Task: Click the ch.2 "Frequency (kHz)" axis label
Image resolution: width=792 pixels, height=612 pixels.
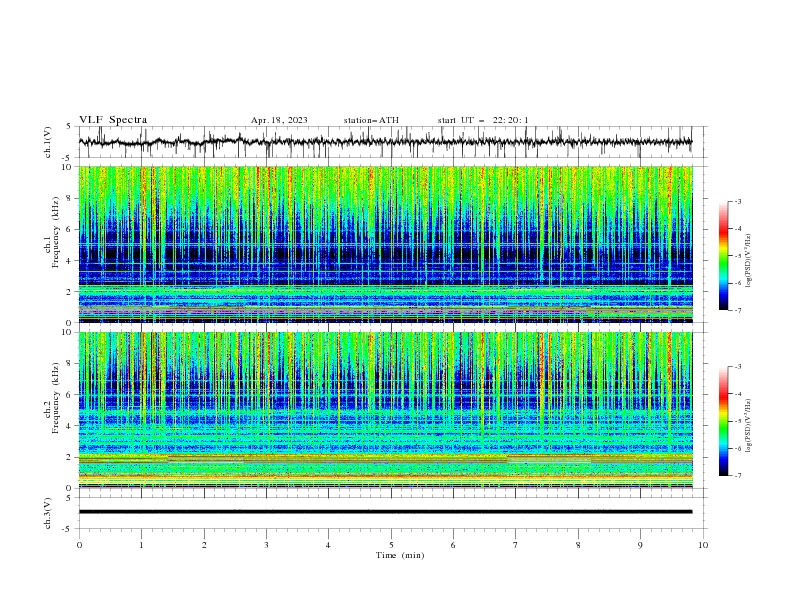Action: [x=56, y=397]
